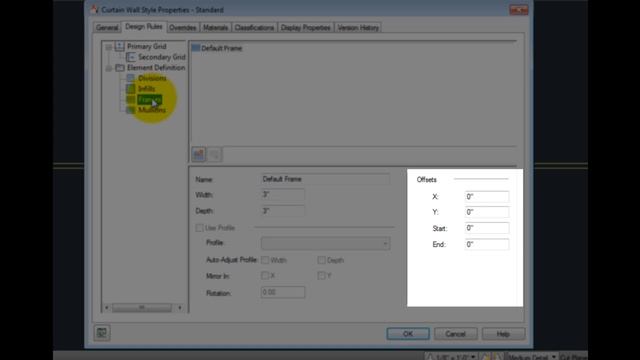640x360 pixels.
Task: Select Default Frame in the list
Action: click(x=222, y=48)
